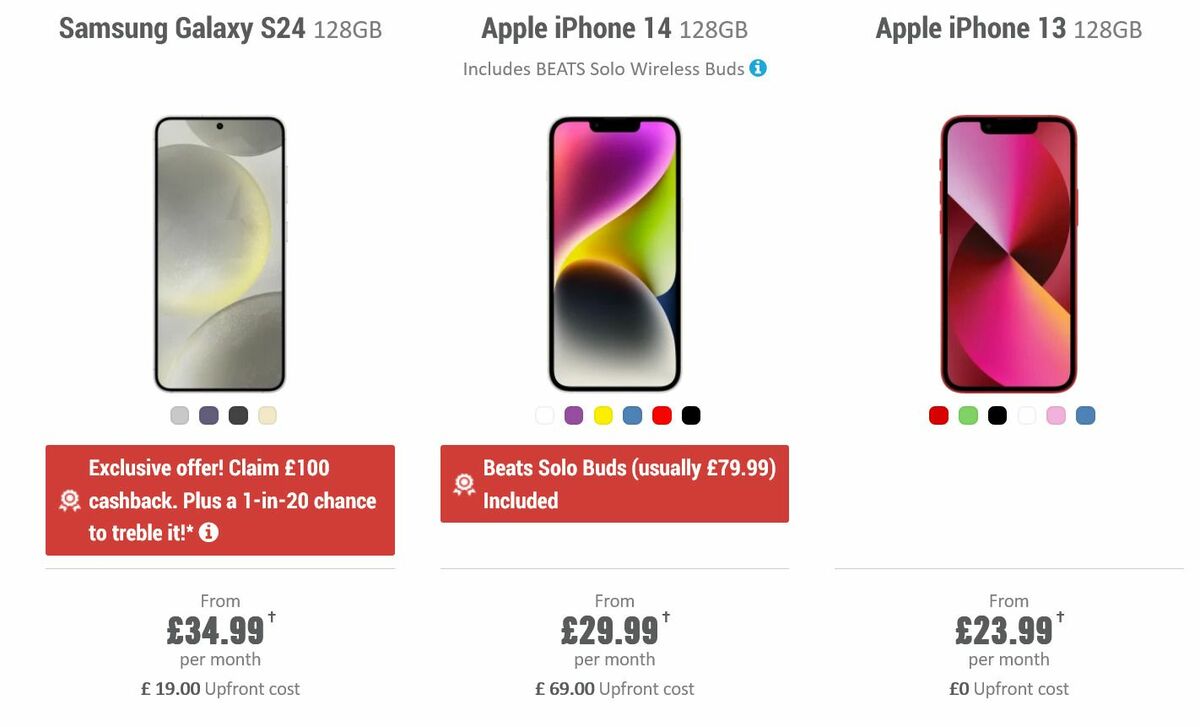Screen dimensions: 1200x727
Task: Click the Apple iPhone 13 128GB heading
Action: [x=1008, y=28]
